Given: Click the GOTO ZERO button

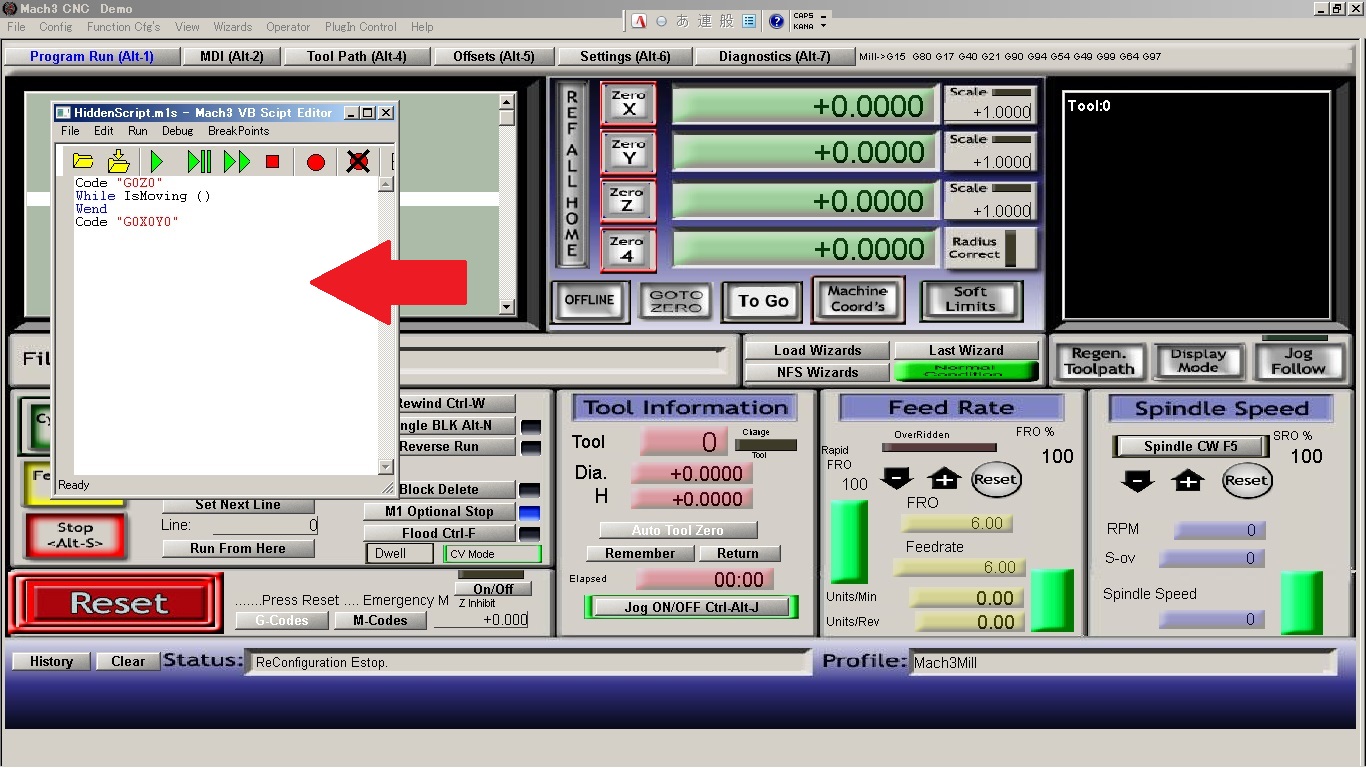Looking at the screenshot, I should 676,301.
